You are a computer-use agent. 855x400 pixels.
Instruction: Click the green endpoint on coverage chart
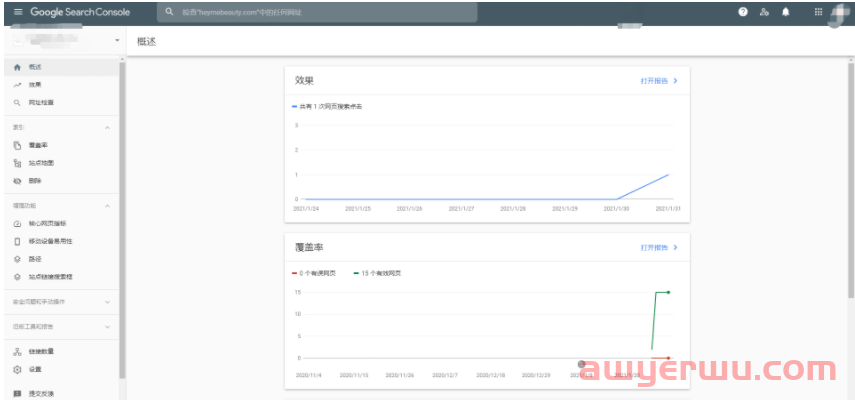coord(668,293)
